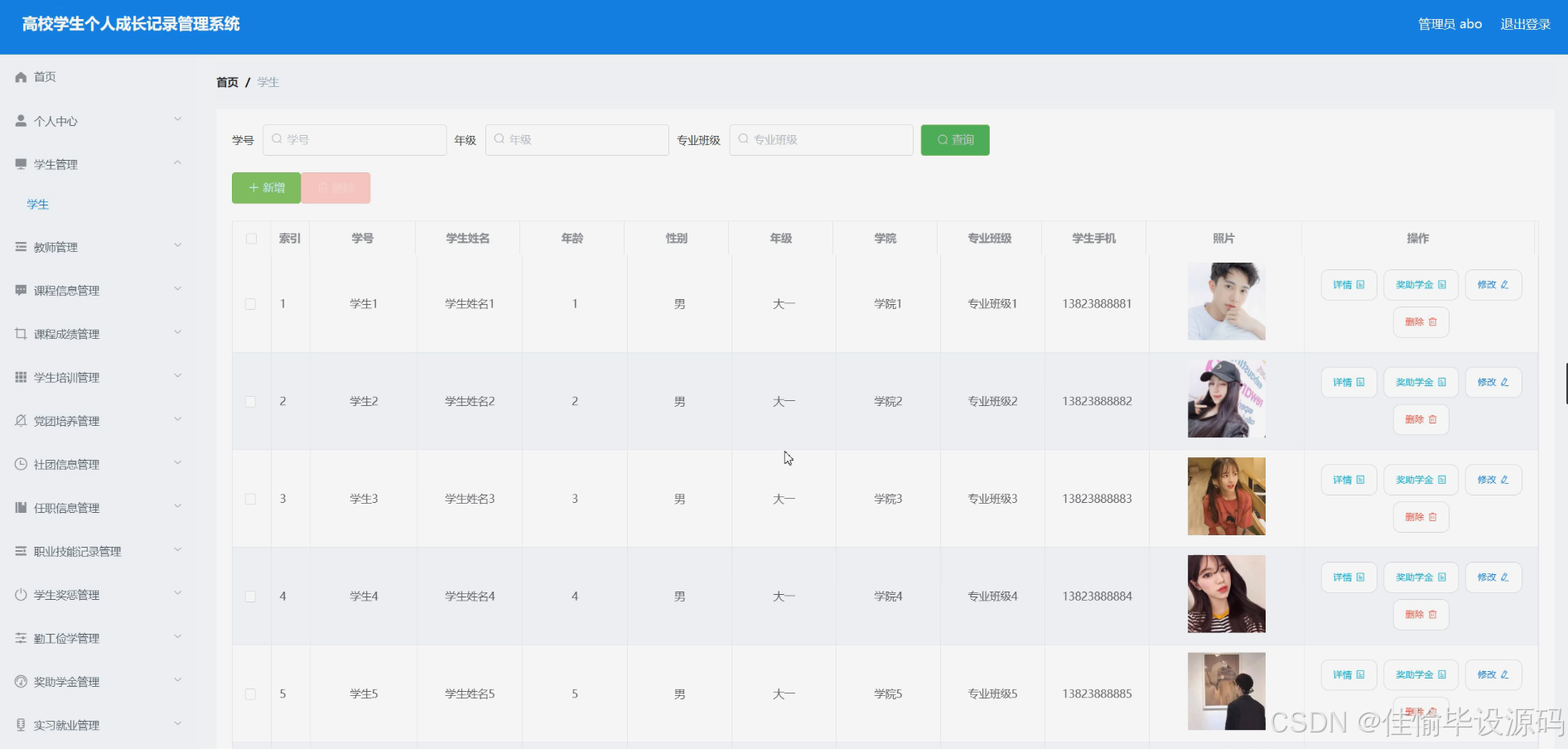Click inside the 专业班级 search input
This screenshot has height=749, width=1568.
(822, 140)
